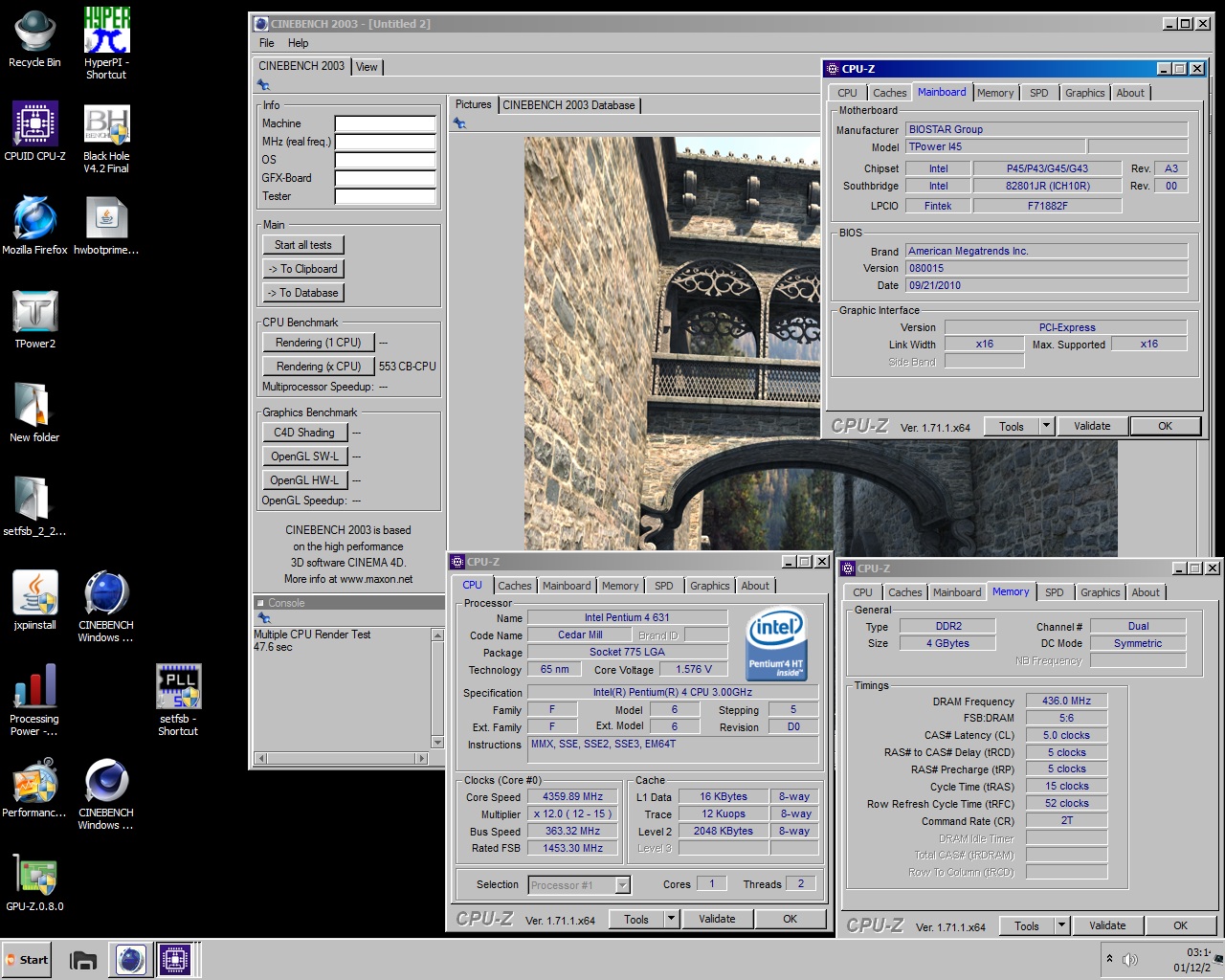Run the Rendering (x CPU) benchmark

(319, 367)
